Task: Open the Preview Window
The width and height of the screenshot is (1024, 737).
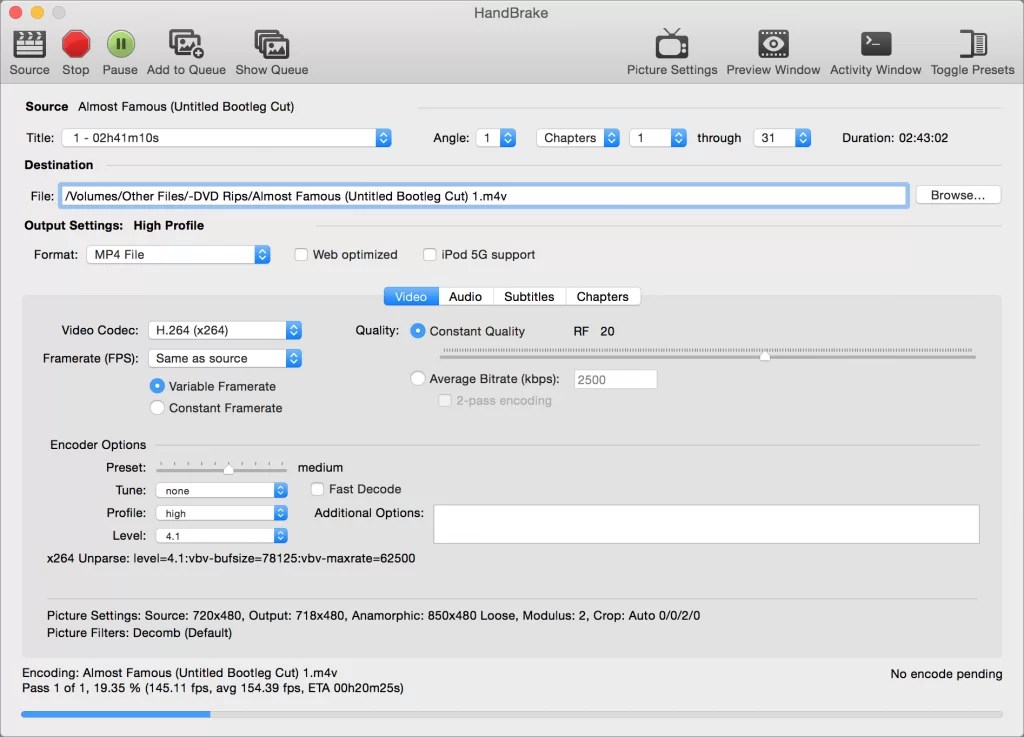Action: click(772, 44)
